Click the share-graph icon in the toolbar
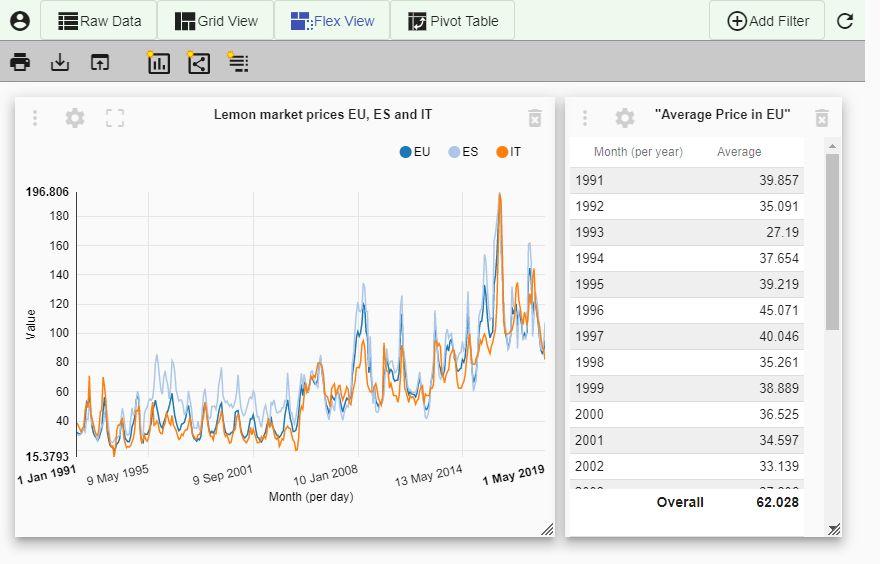The width and height of the screenshot is (880, 564). point(199,63)
